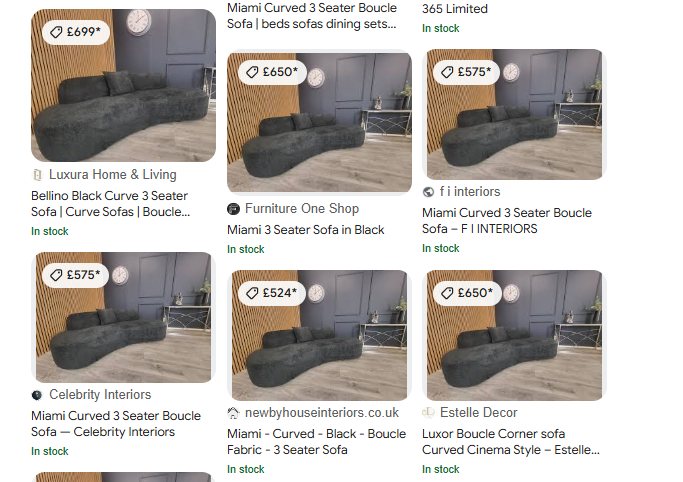This screenshot has height=482, width=683.
Task: Open Miami Curved Sofa — Celebrity Interiors link
Action: pos(116,424)
